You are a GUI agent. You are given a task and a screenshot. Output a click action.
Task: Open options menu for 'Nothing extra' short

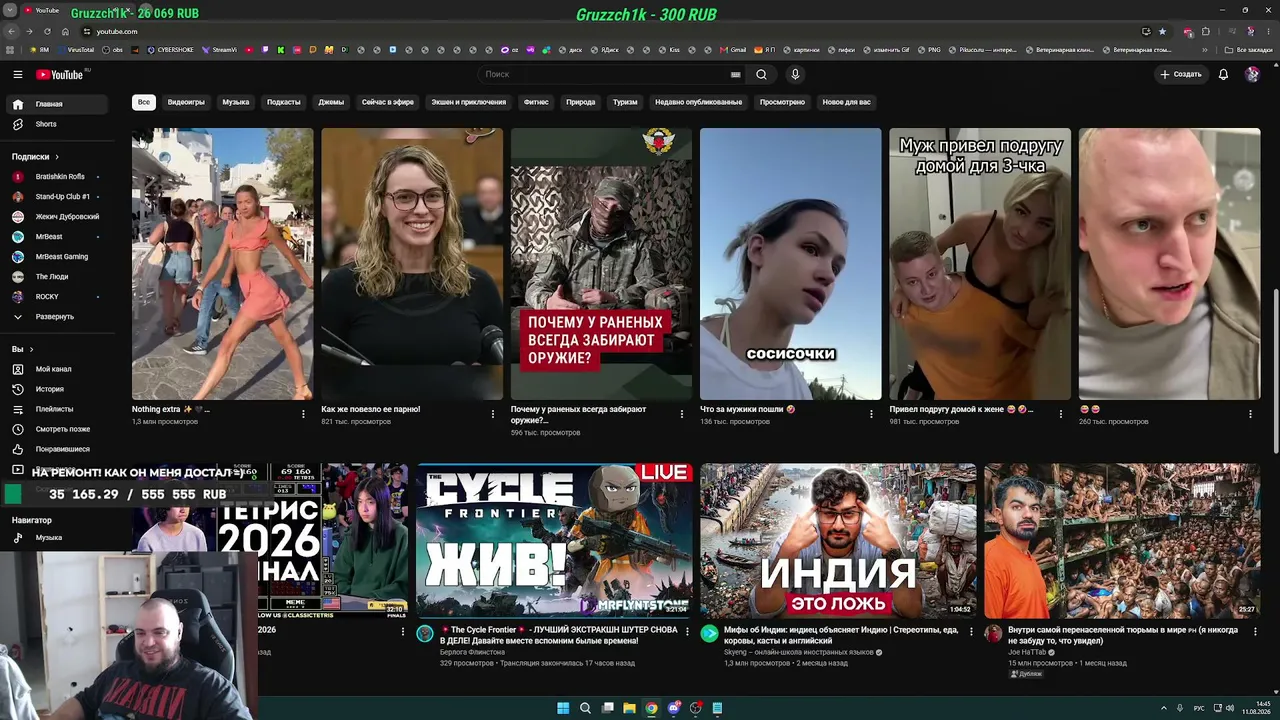pyautogui.click(x=303, y=414)
